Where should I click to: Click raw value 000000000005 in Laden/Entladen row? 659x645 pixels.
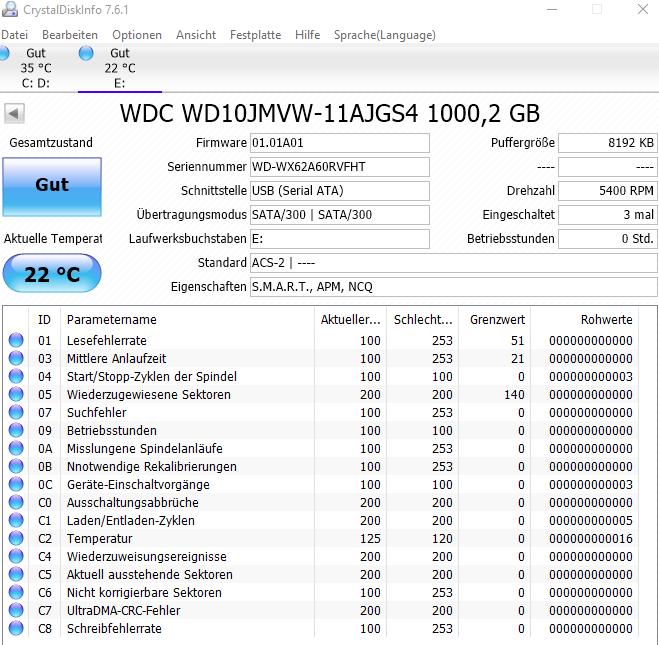590,521
